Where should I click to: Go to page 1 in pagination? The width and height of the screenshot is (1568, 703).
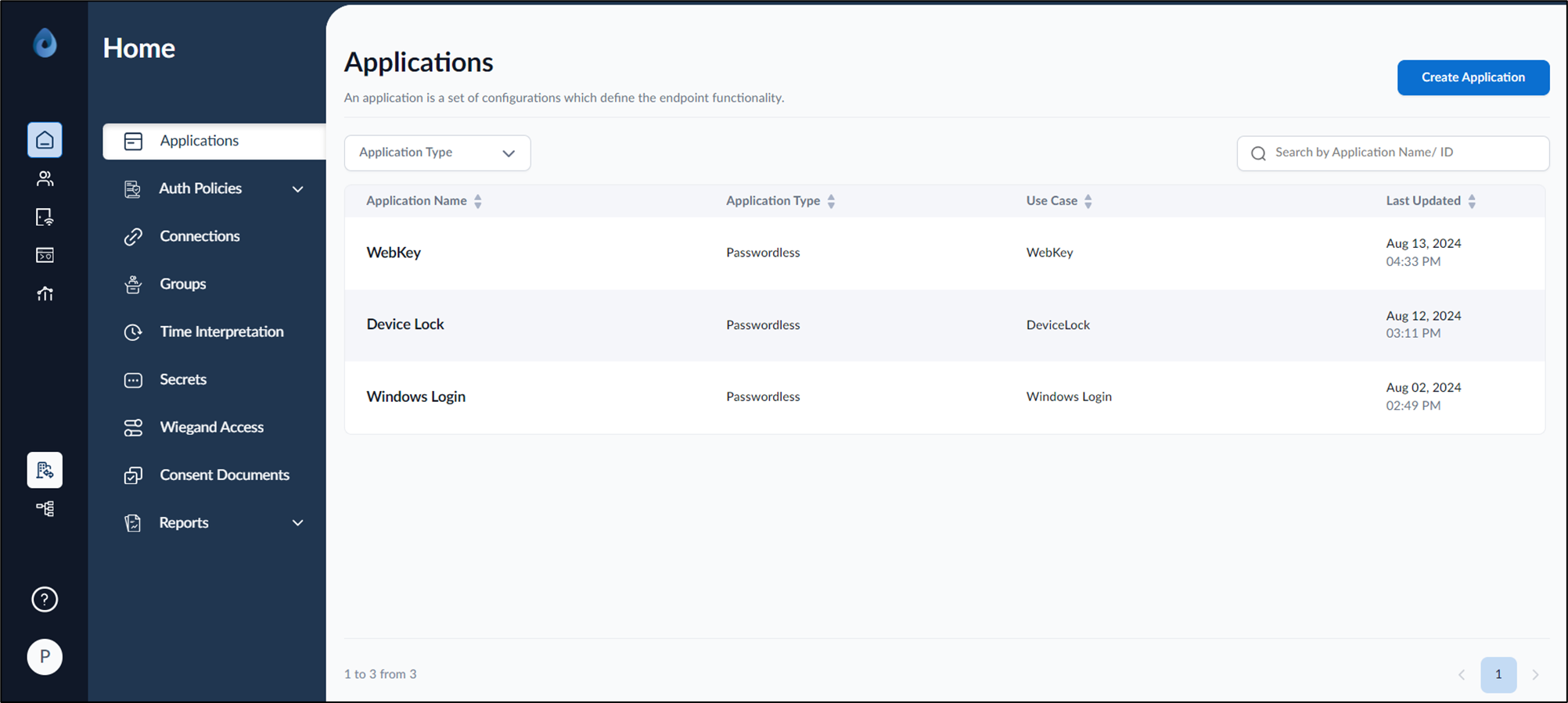click(x=1498, y=674)
